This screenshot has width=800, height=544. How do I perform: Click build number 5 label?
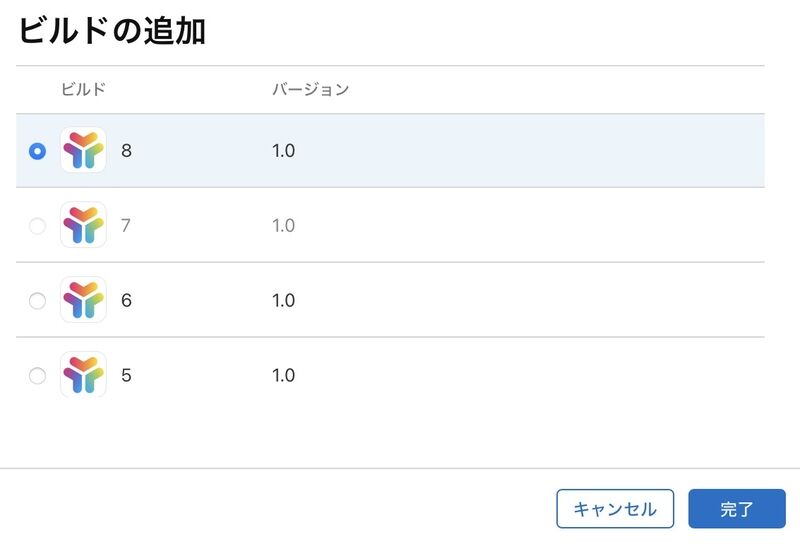click(x=127, y=376)
